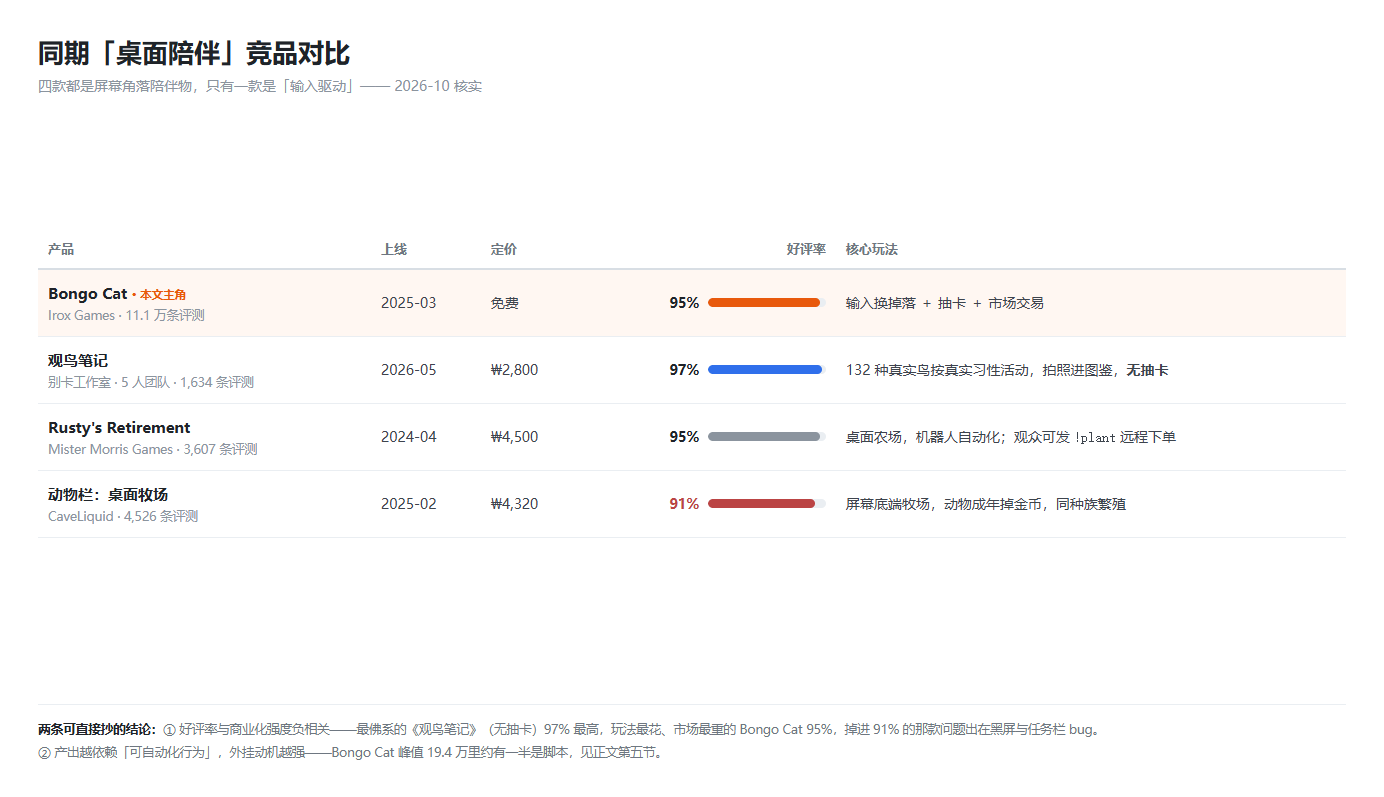Click the footer line starting with ②
This screenshot has height=797, width=1384.
[350, 752]
